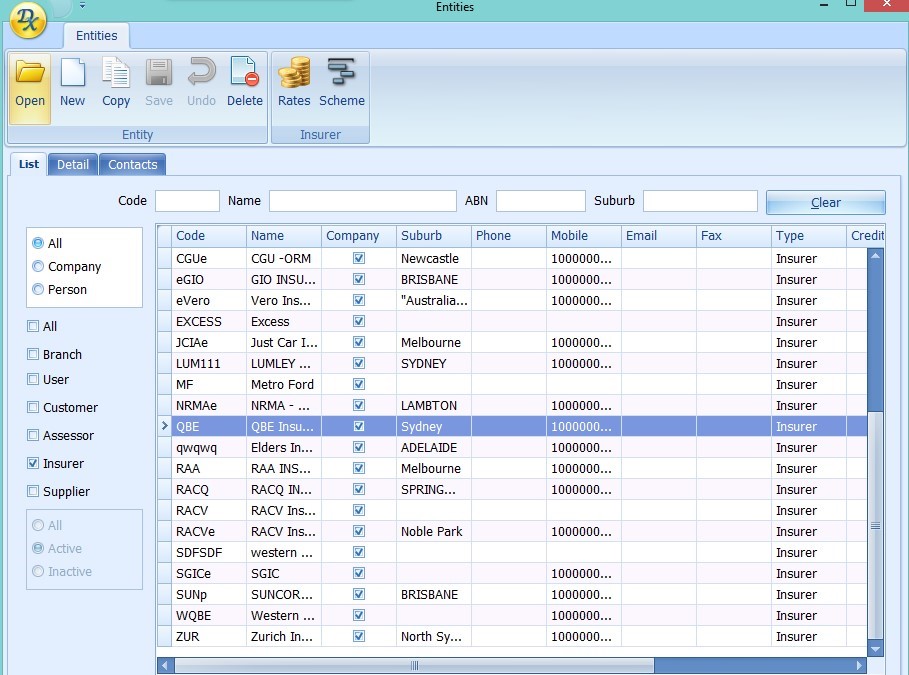Select the SUNp row code

point(209,594)
